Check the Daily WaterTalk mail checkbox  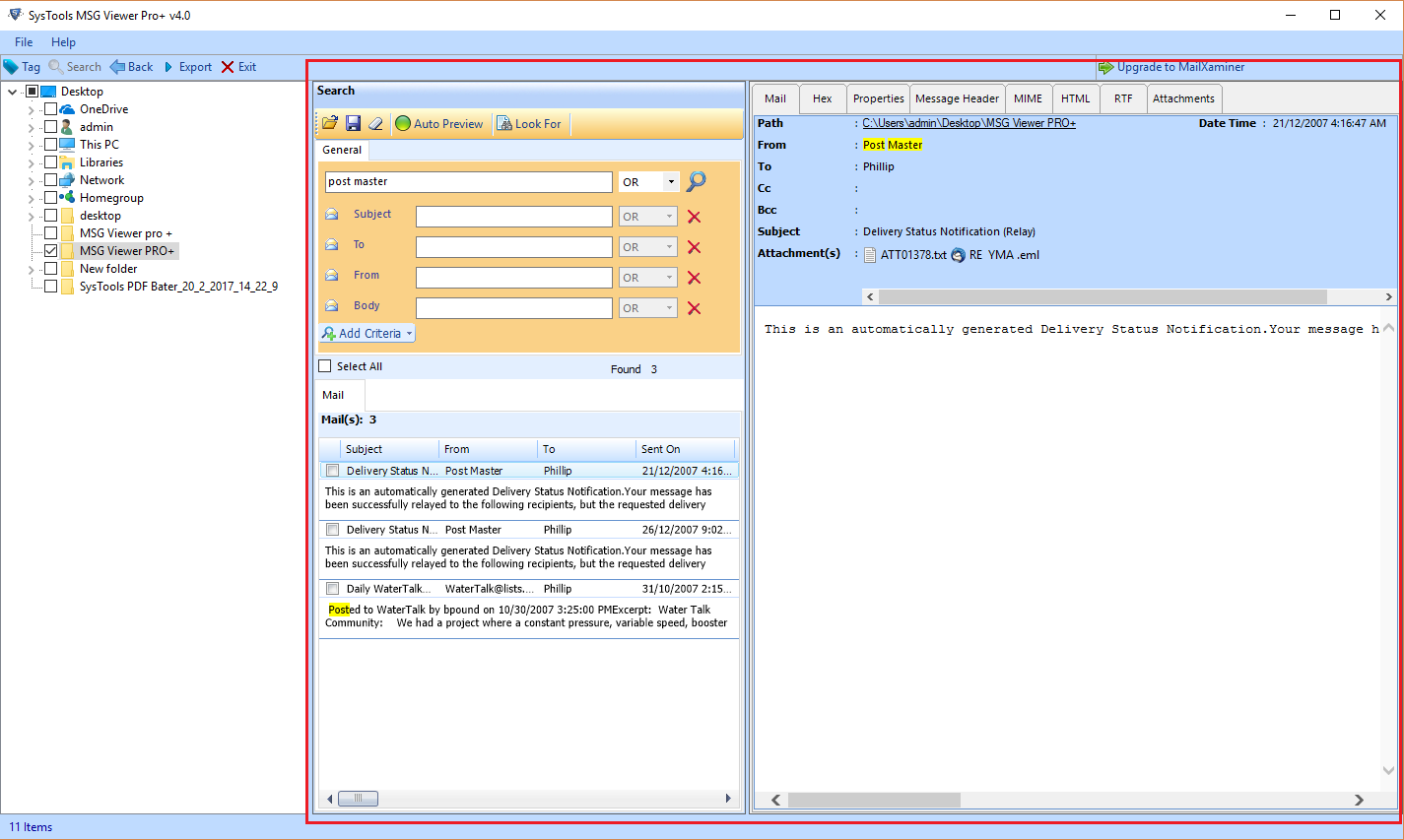(333, 589)
